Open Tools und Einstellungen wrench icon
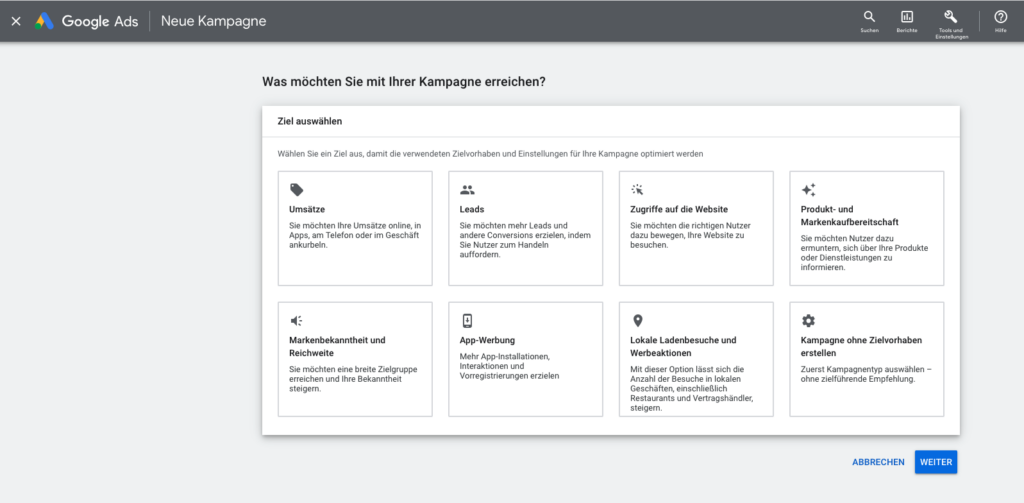1024x503 pixels. click(x=950, y=17)
